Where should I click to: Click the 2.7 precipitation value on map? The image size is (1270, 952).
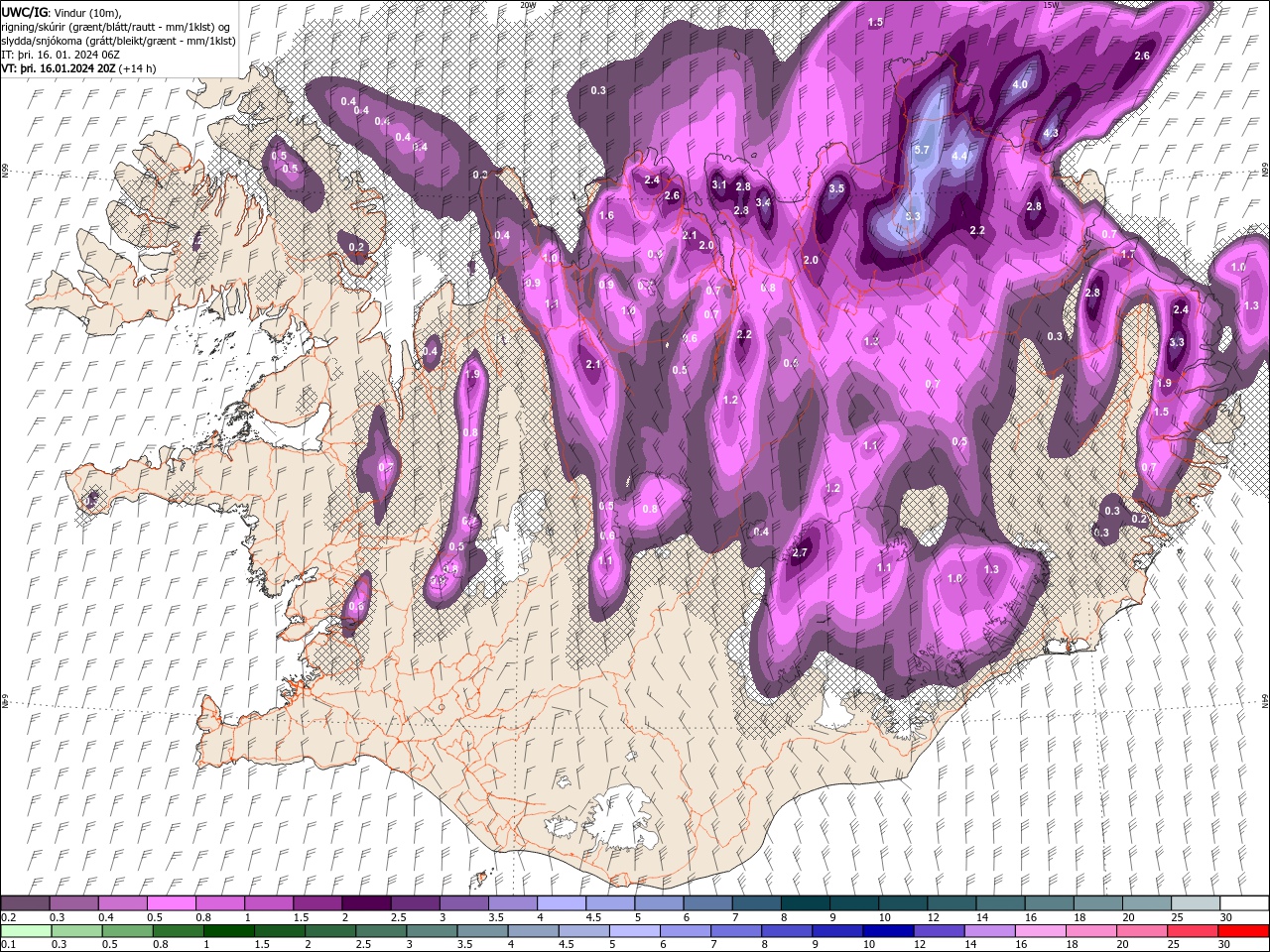coord(801,552)
